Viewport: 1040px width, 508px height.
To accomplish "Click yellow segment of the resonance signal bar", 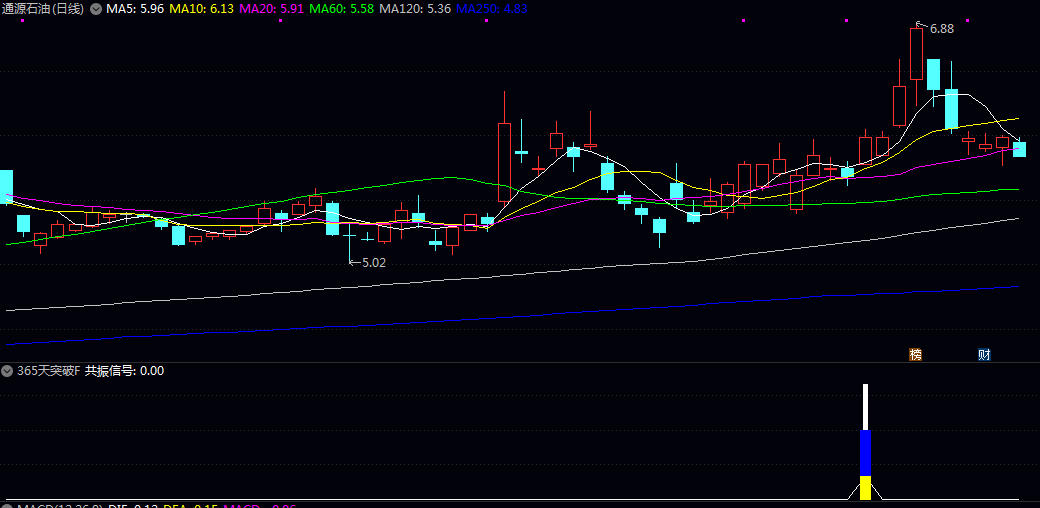I will click(x=865, y=488).
